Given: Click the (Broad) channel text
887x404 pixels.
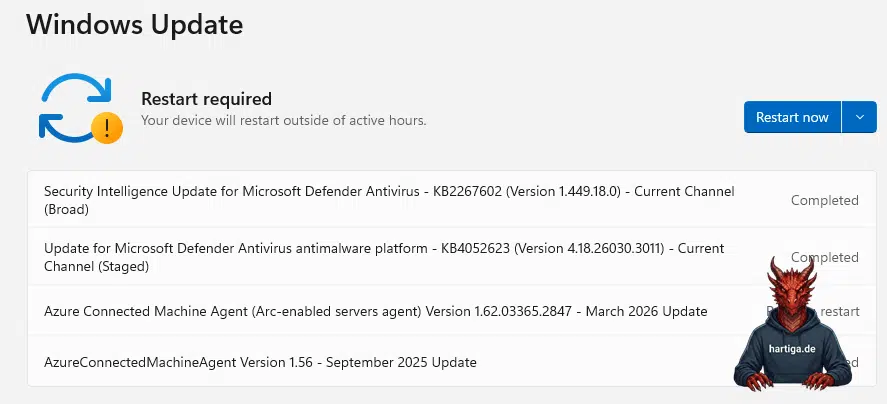Looking at the screenshot, I should click(x=66, y=209).
